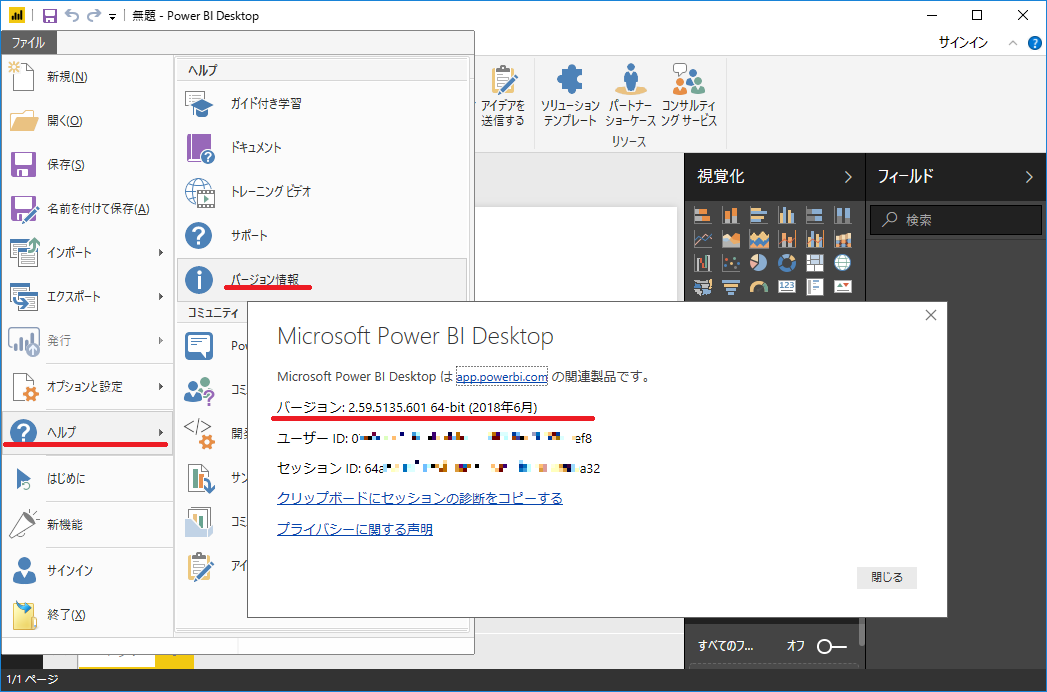This screenshot has width=1047, height=692.
Task: Choose 終了(X) in the file menu
Action: 87,615
